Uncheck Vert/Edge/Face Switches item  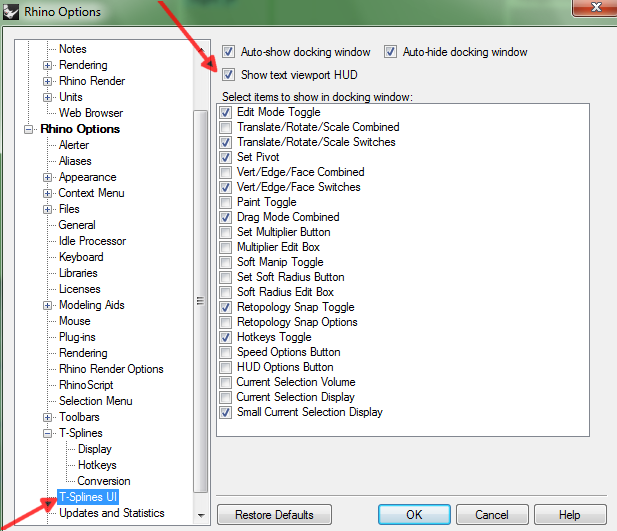coord(226,187)
